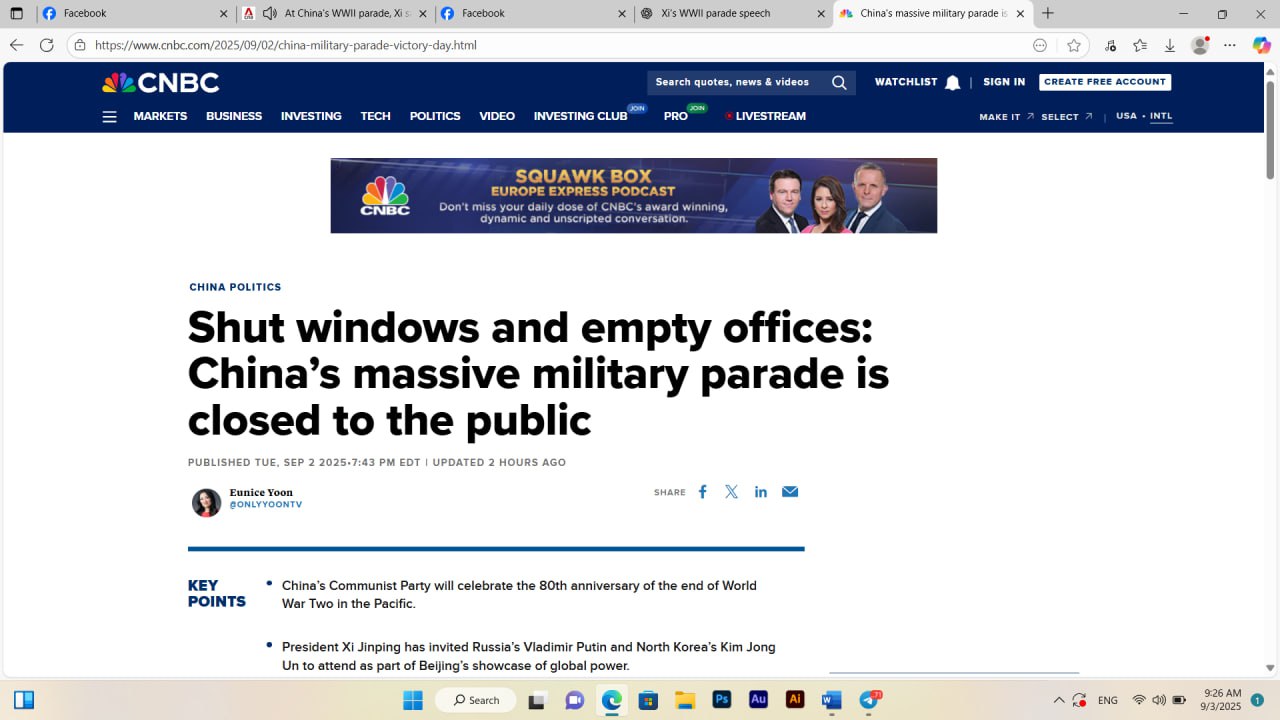The width and height of the screenshot is (1280, 720).
Task: Click ENG language indicator
Action: [1108, 700]
